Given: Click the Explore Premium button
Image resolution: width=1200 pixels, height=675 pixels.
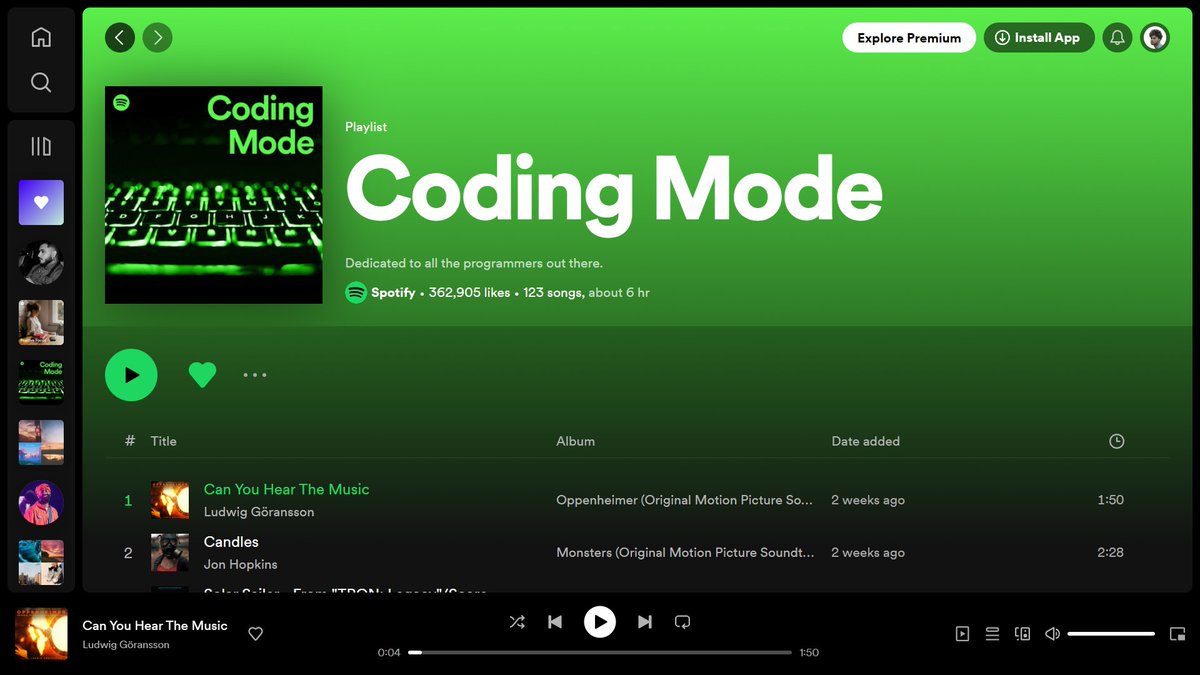Looking at the screenshot, I should (909, 38).
